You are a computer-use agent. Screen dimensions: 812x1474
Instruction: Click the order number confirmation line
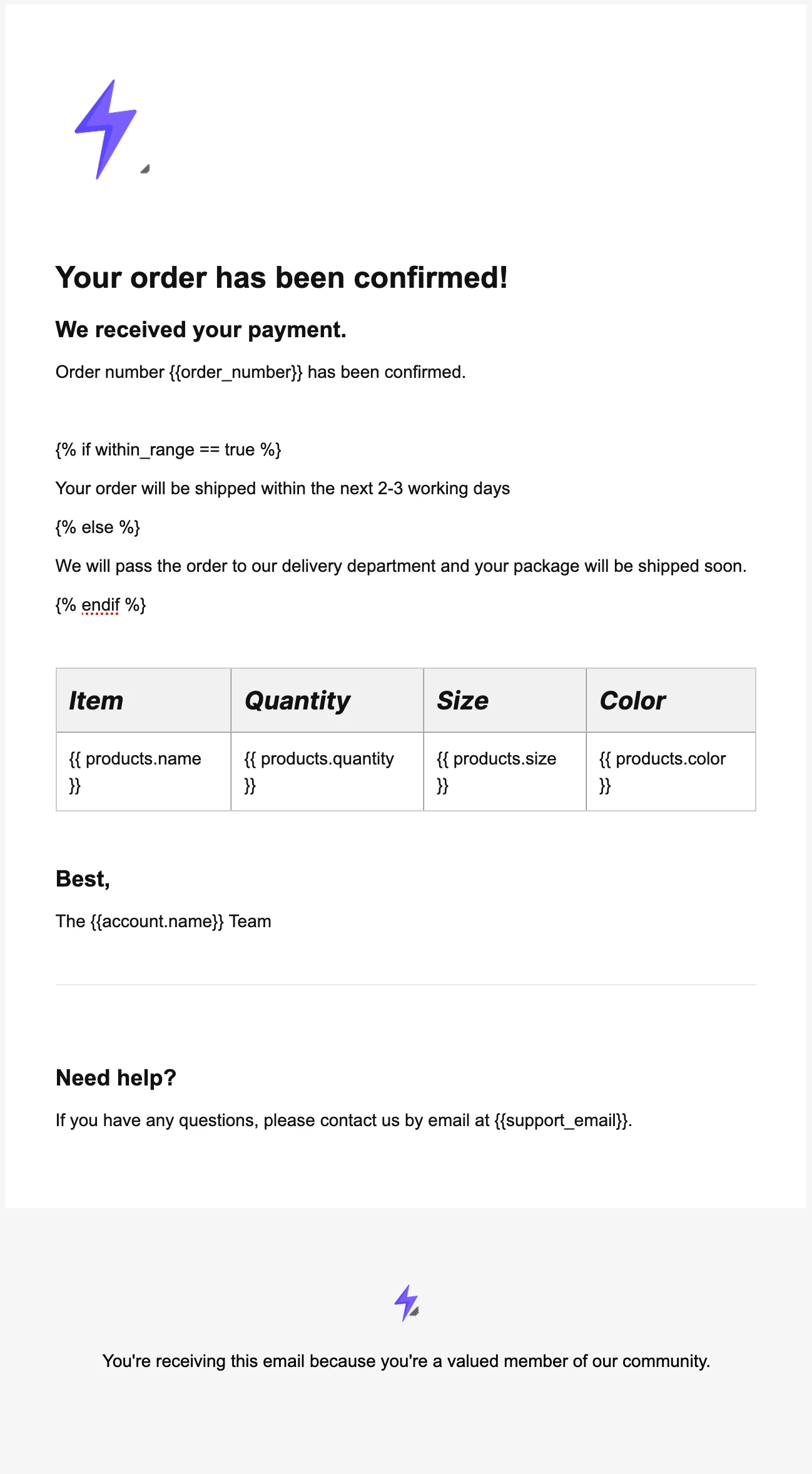260,372
